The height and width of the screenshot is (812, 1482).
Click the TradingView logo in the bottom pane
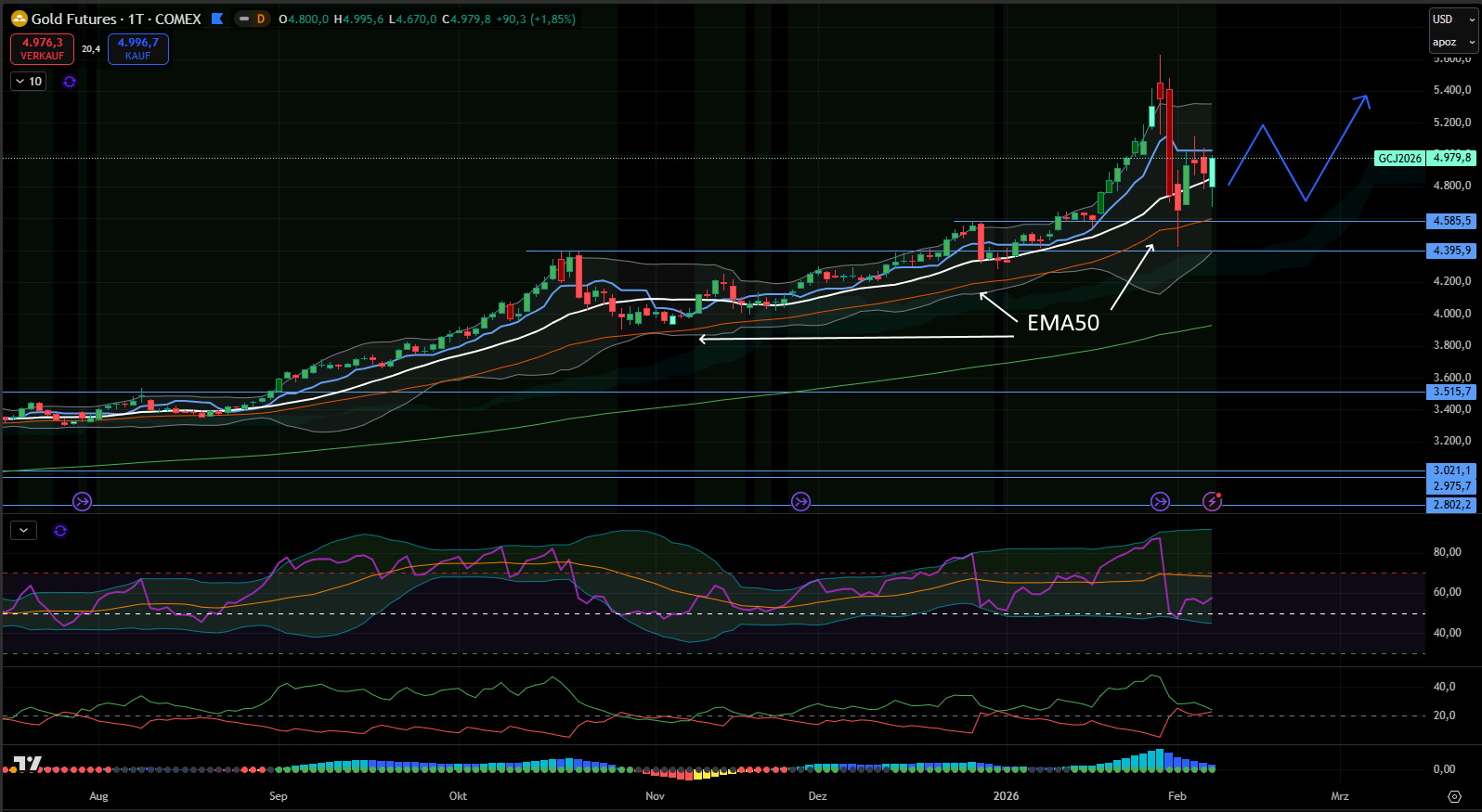27,765
